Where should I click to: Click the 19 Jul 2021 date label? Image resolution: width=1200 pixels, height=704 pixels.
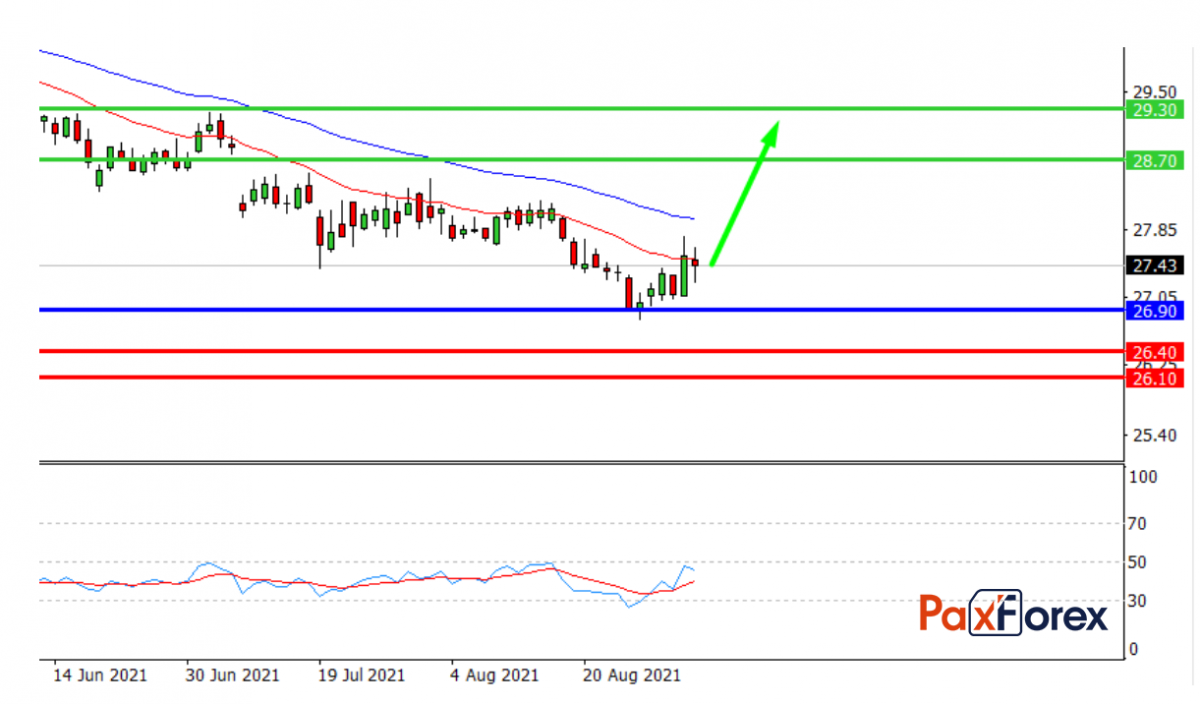click(361, 675)
